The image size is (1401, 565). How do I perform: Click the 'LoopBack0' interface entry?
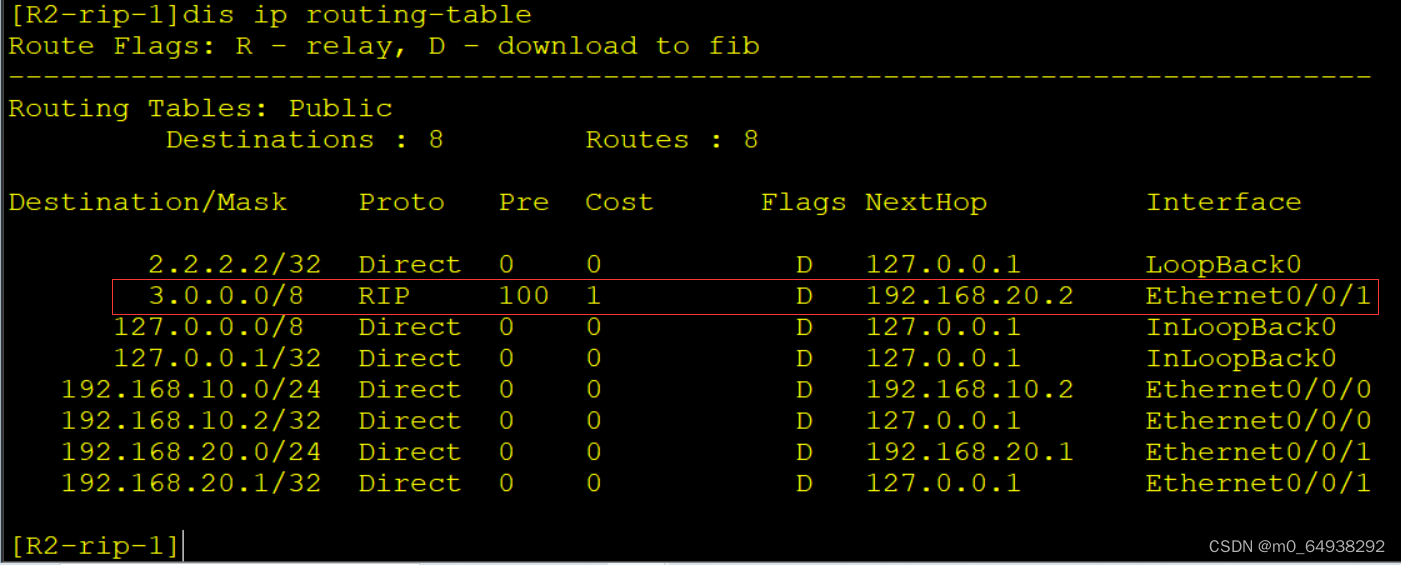[x=1224, y=265]
